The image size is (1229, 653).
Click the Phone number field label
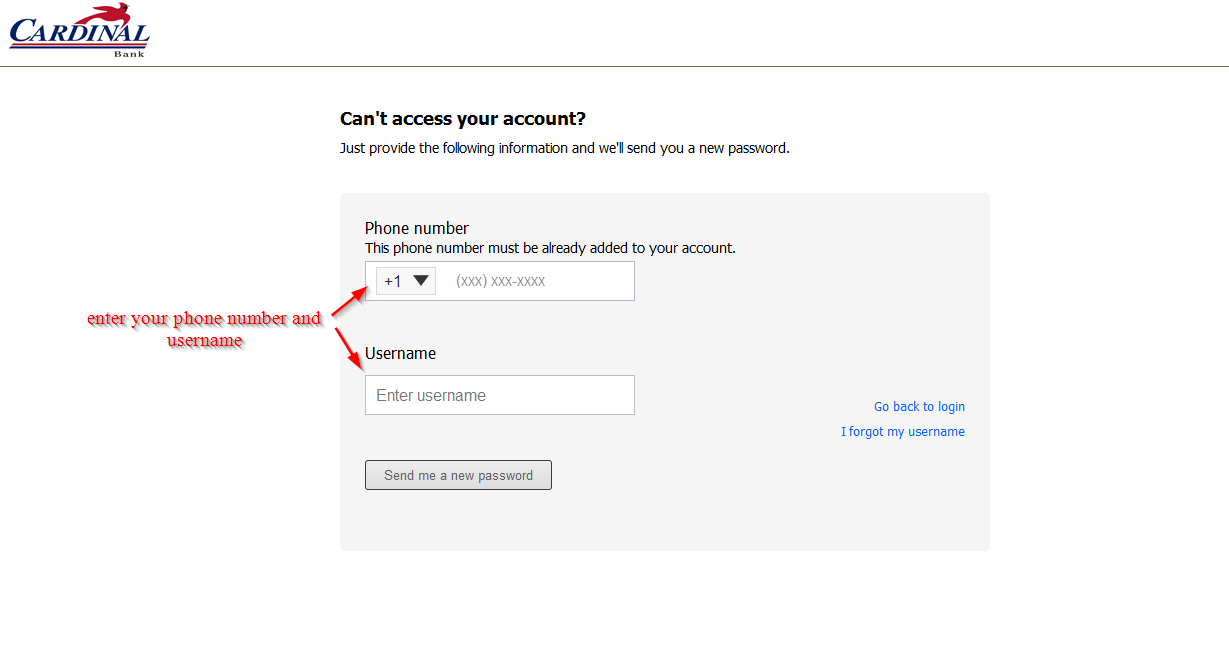417,228
